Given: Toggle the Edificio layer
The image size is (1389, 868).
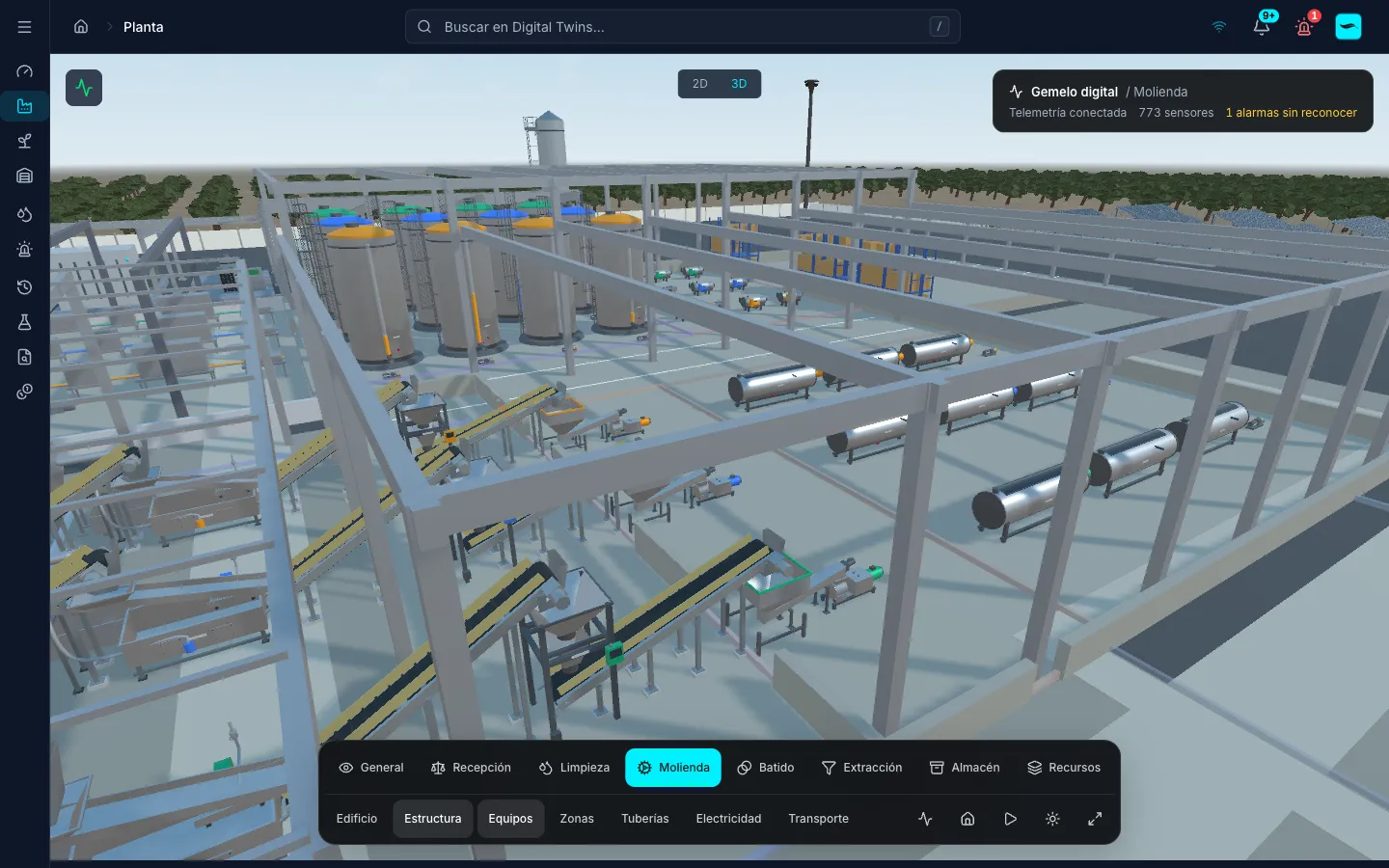Looking at the screenshot, I should (x=357, y=819).
